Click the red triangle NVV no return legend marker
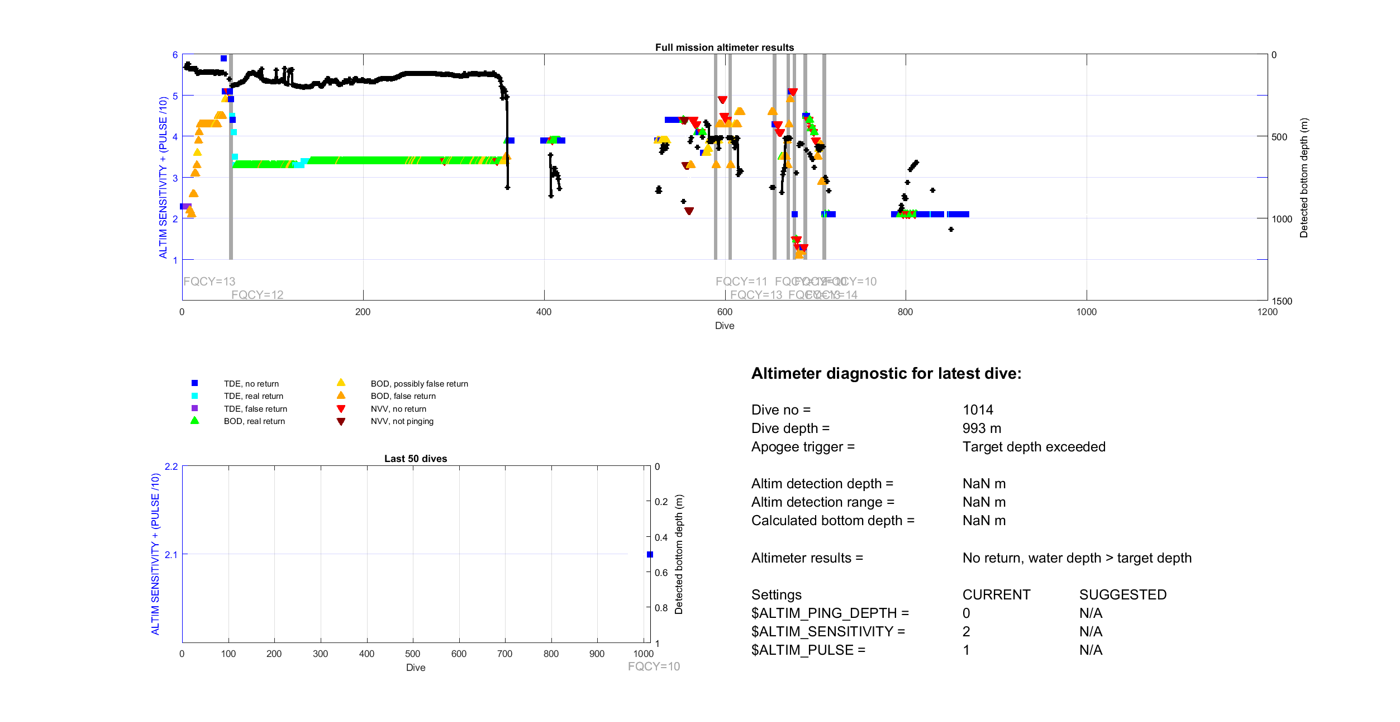The height and width of the screenshot is (722, 1400). [x=341, y=409]
